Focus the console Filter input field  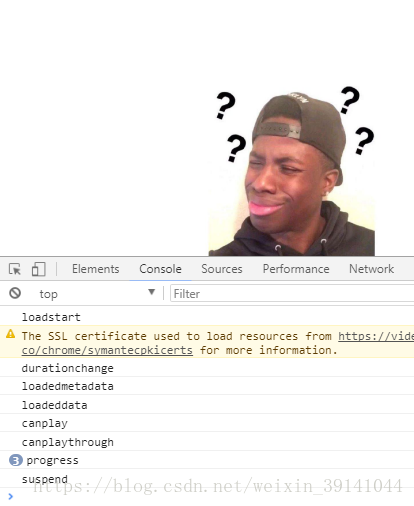coord(292,294)
